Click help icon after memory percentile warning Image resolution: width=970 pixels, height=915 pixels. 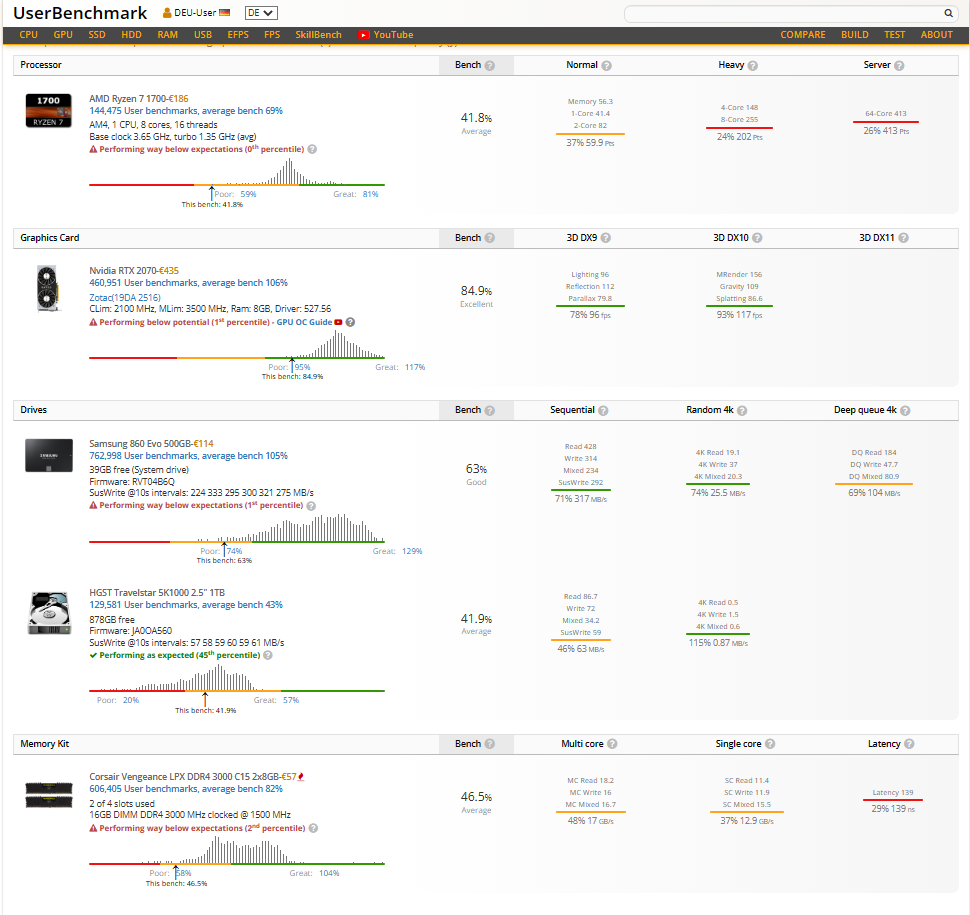coord(313,828)
